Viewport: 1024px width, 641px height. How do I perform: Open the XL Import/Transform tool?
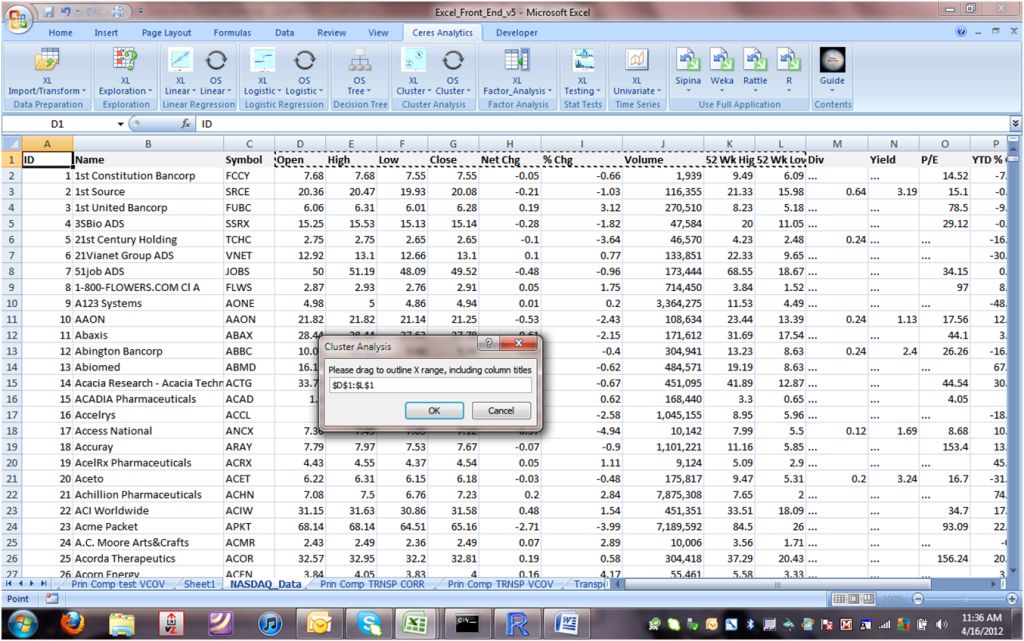47,72
